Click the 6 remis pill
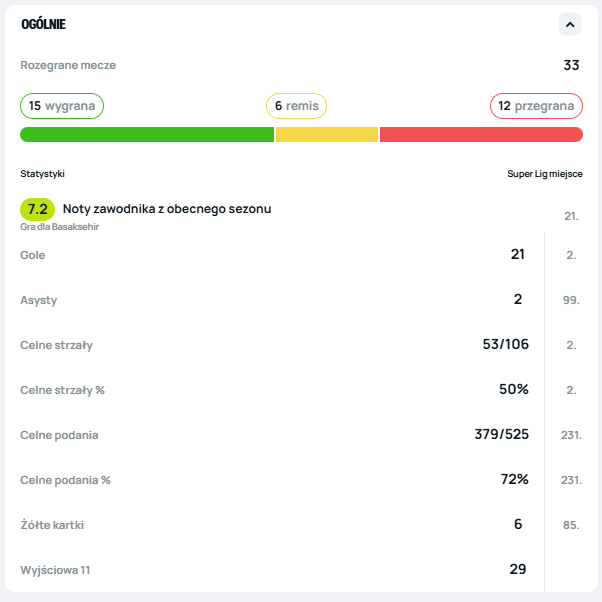The width and height of the screenshot is (602, 602). (296, 106)
